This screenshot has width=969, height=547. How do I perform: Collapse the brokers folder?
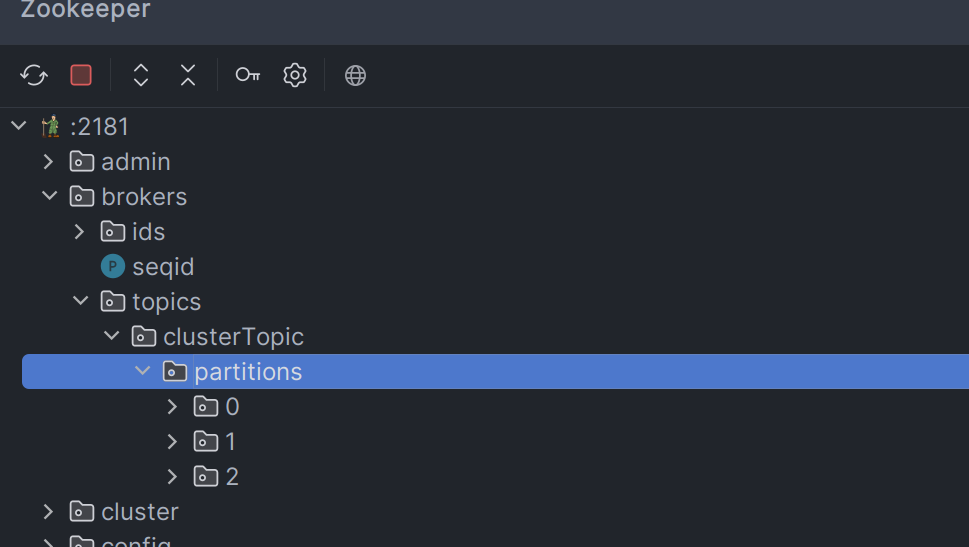[x=48, y=196]
